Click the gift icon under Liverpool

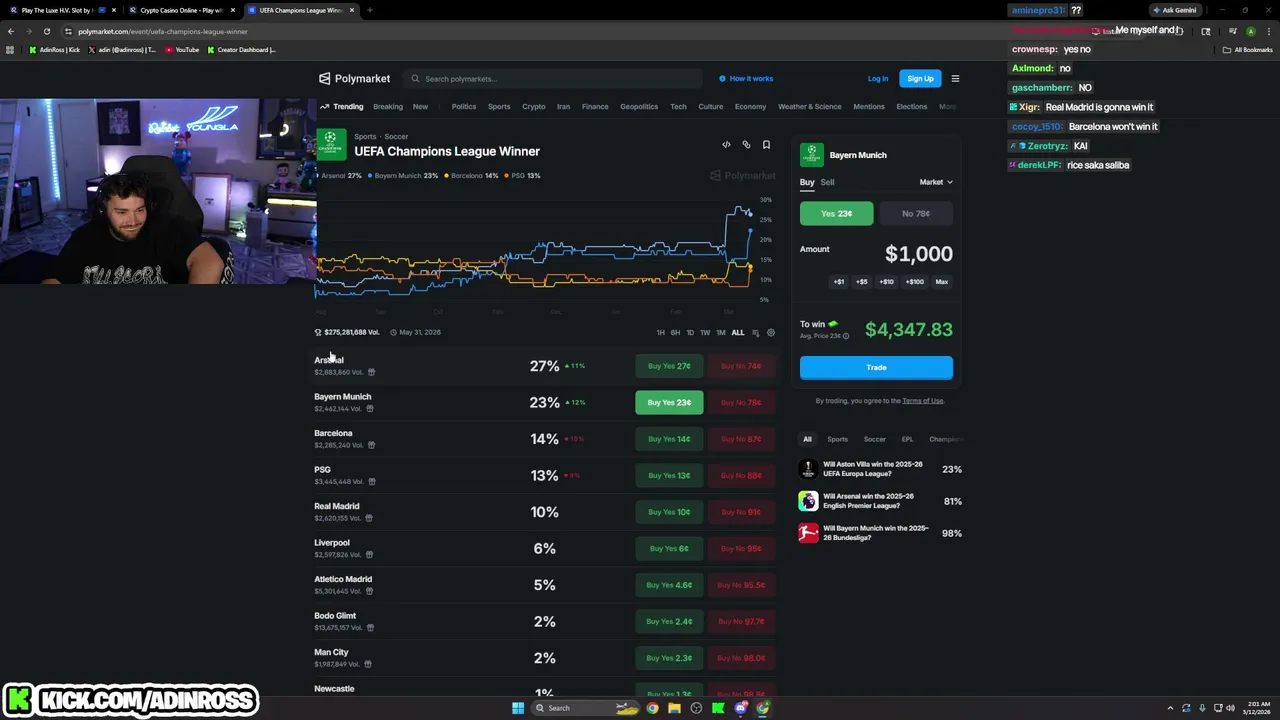pos(371,555)
